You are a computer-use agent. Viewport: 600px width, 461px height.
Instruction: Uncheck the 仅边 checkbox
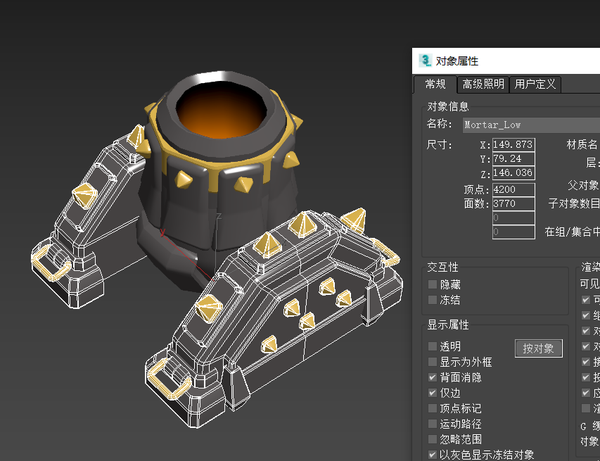click(x=432, y=393)
